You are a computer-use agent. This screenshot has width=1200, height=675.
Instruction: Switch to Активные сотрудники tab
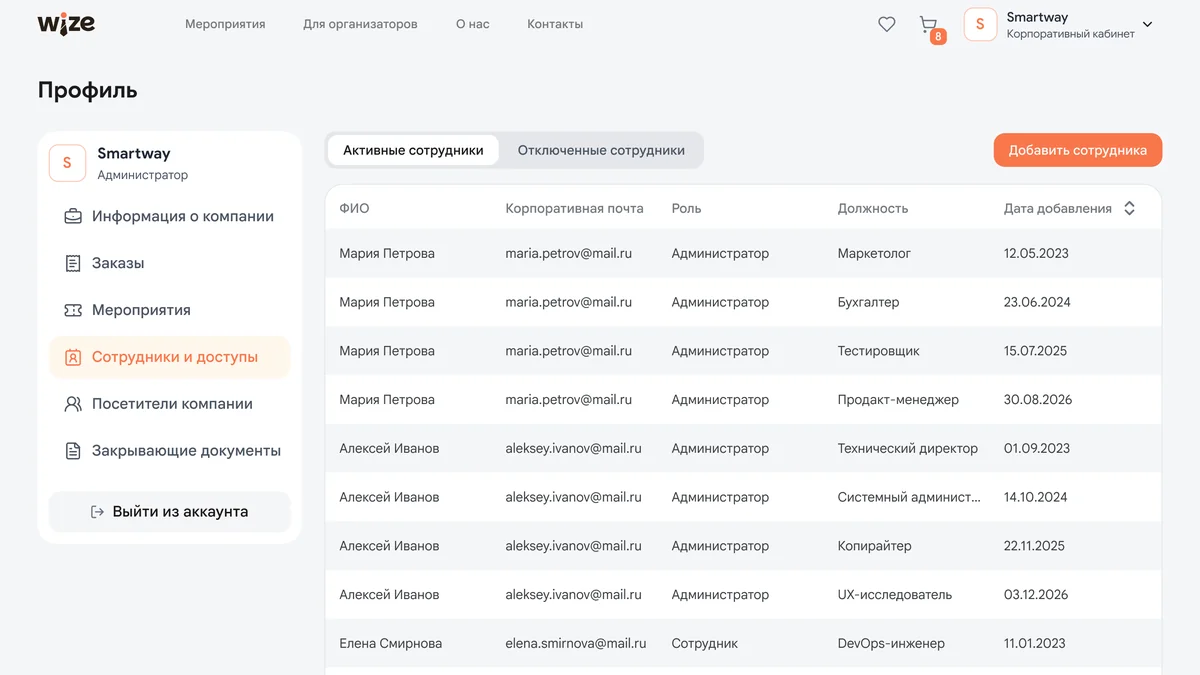click(x=413, y=150)
